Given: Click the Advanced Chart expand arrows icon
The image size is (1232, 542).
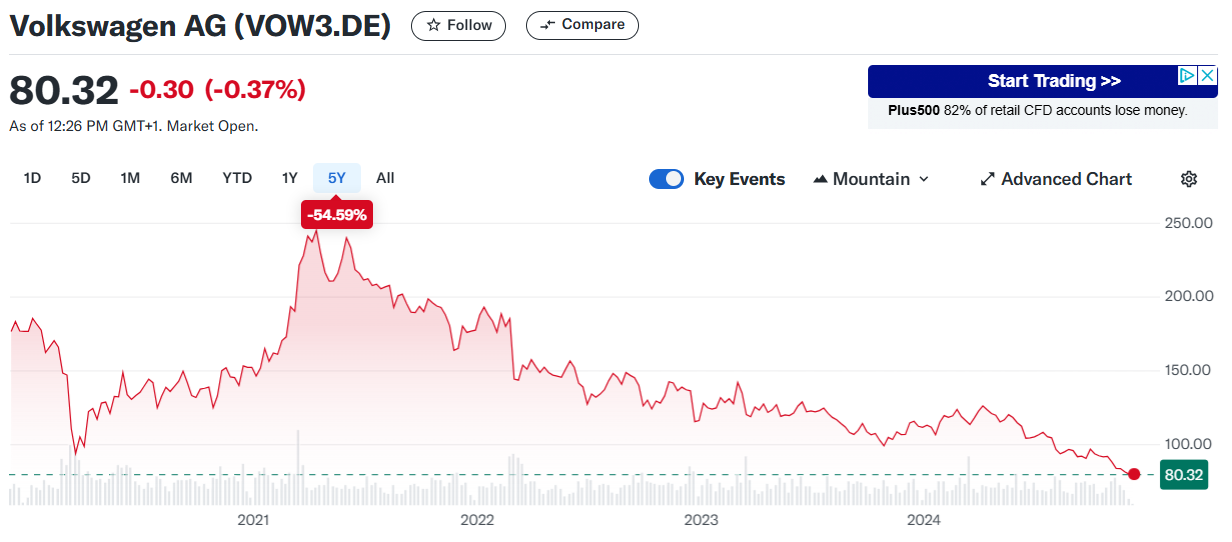Looking at the screenshot, I should pos(987,179).
